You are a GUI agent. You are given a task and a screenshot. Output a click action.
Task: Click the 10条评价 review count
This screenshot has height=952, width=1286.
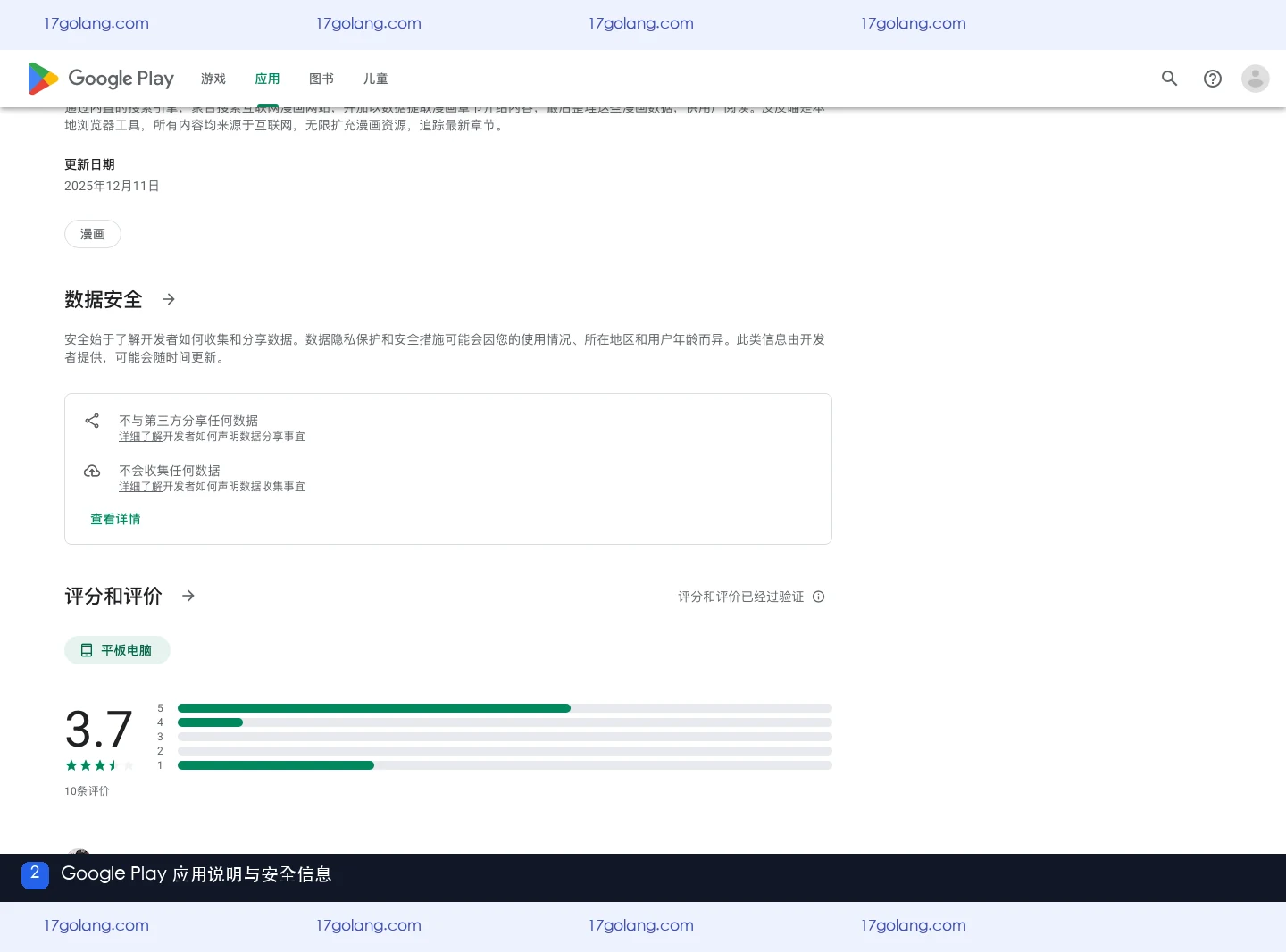click(x=87, y=791)
